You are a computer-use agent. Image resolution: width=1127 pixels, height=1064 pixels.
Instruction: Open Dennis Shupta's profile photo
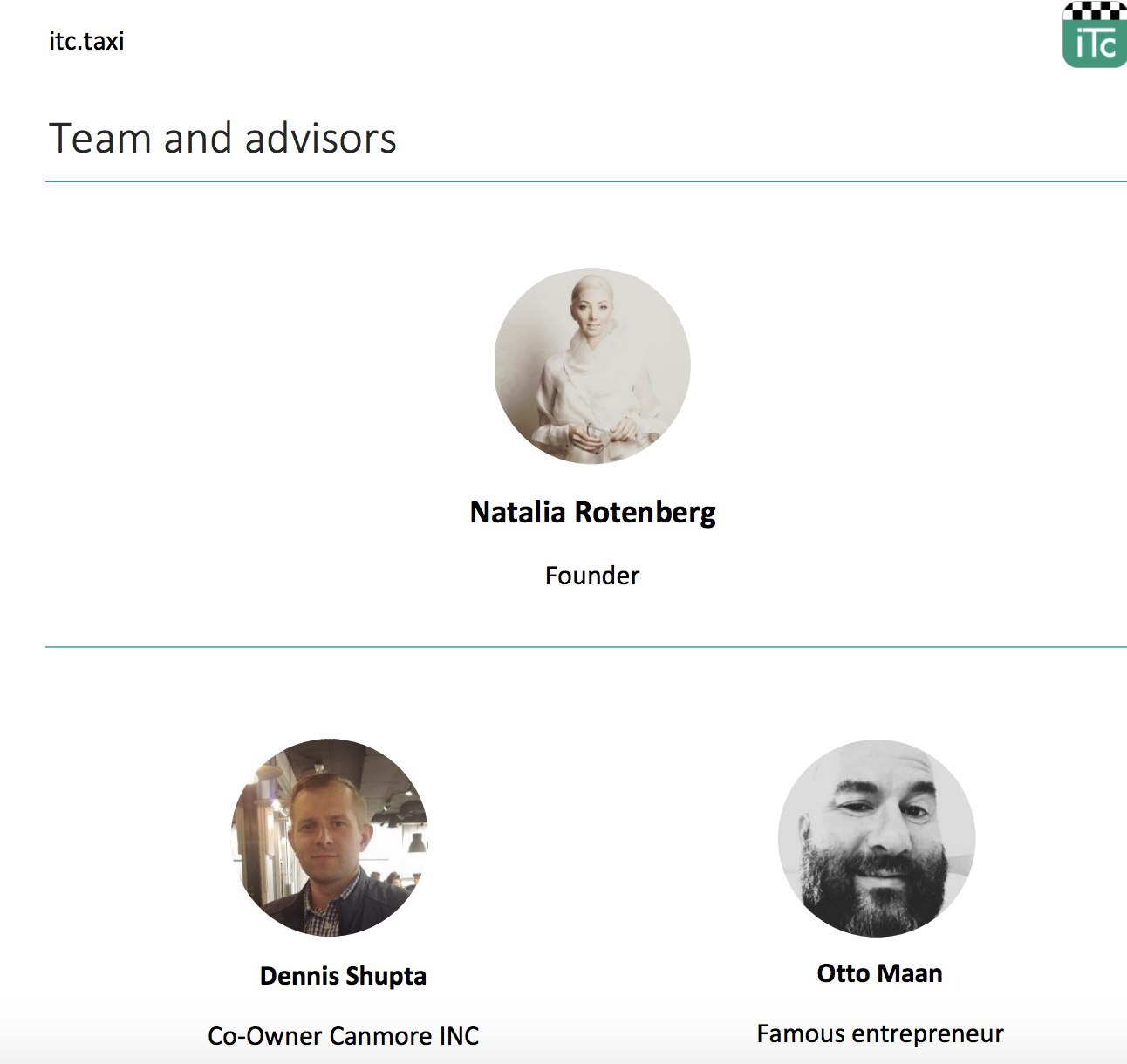330,837
